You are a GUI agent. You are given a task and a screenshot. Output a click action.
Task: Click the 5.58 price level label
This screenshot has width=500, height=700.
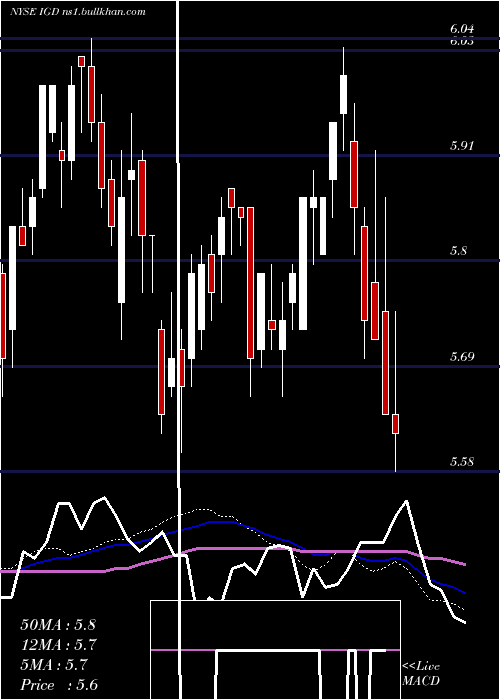point(462,462)
